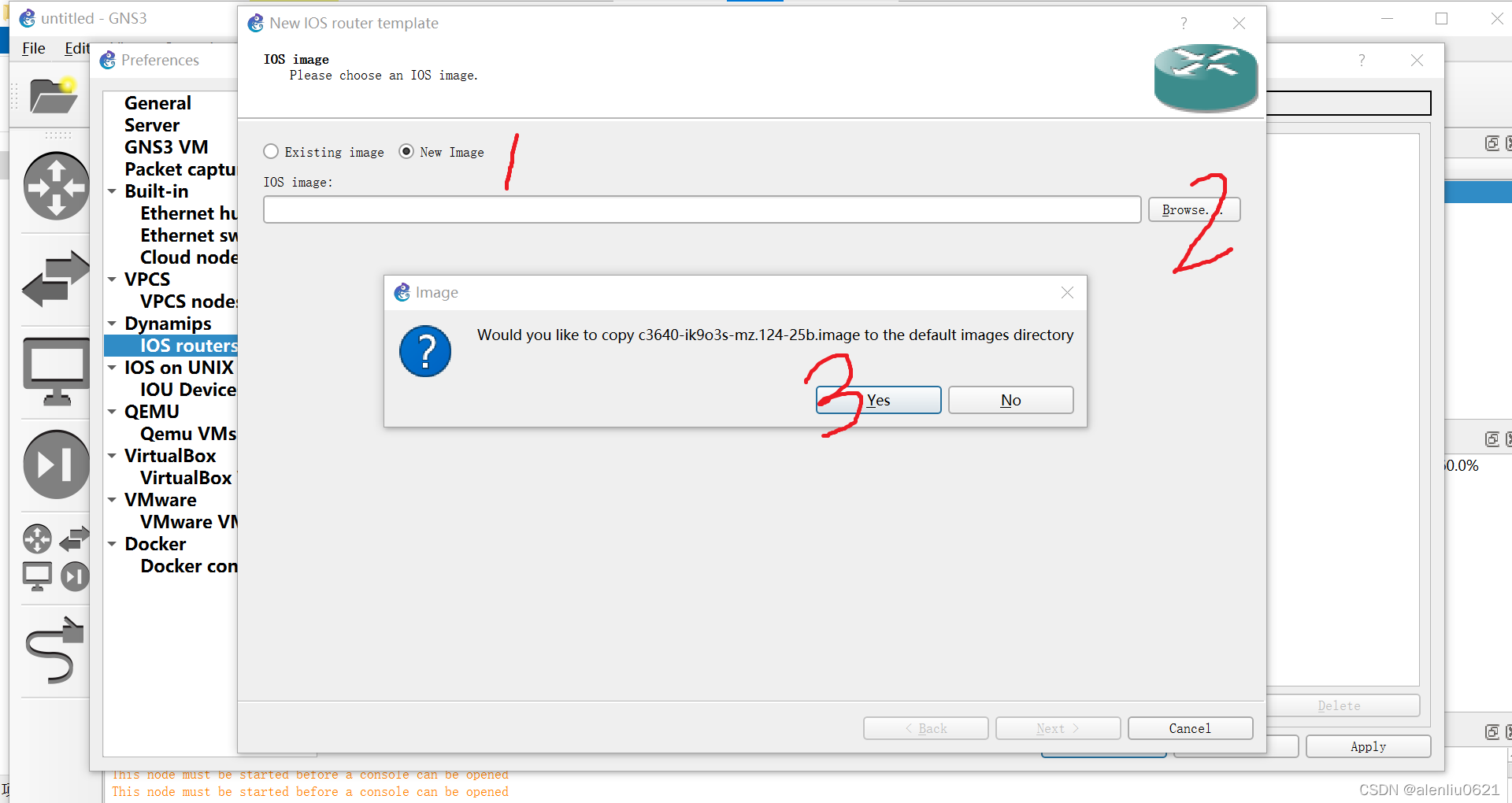Open project folder icon in GNS3 toolbar
Viewport: 1512px width, 803px height.
pos(54,96)
